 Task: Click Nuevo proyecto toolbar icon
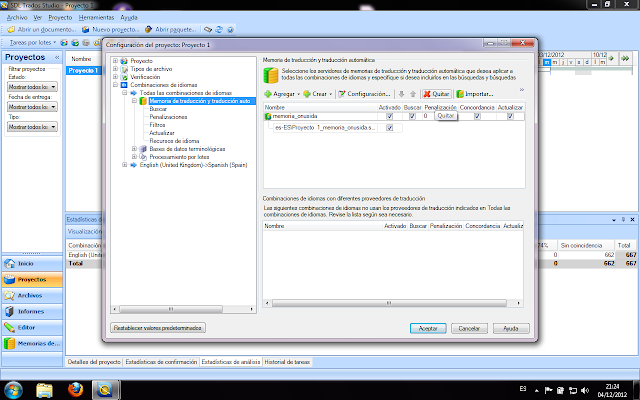point(85,29)
